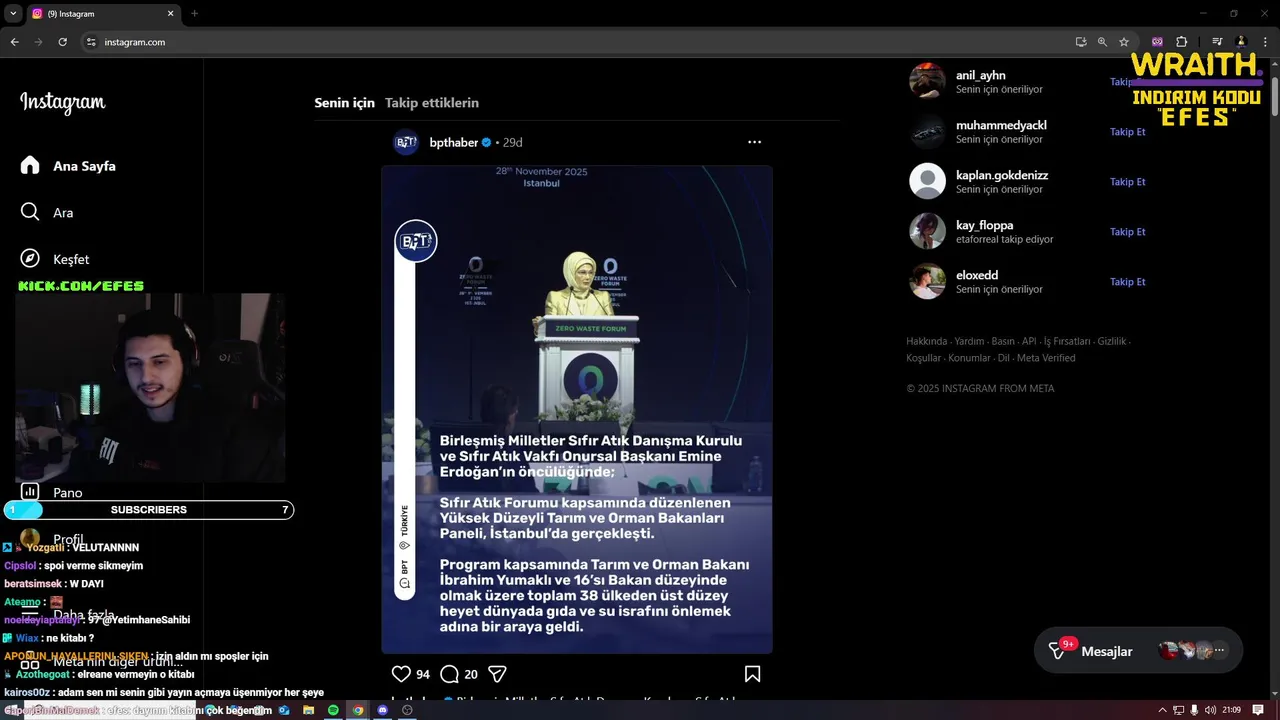Click the Chrome back arrow

point(14,42)
